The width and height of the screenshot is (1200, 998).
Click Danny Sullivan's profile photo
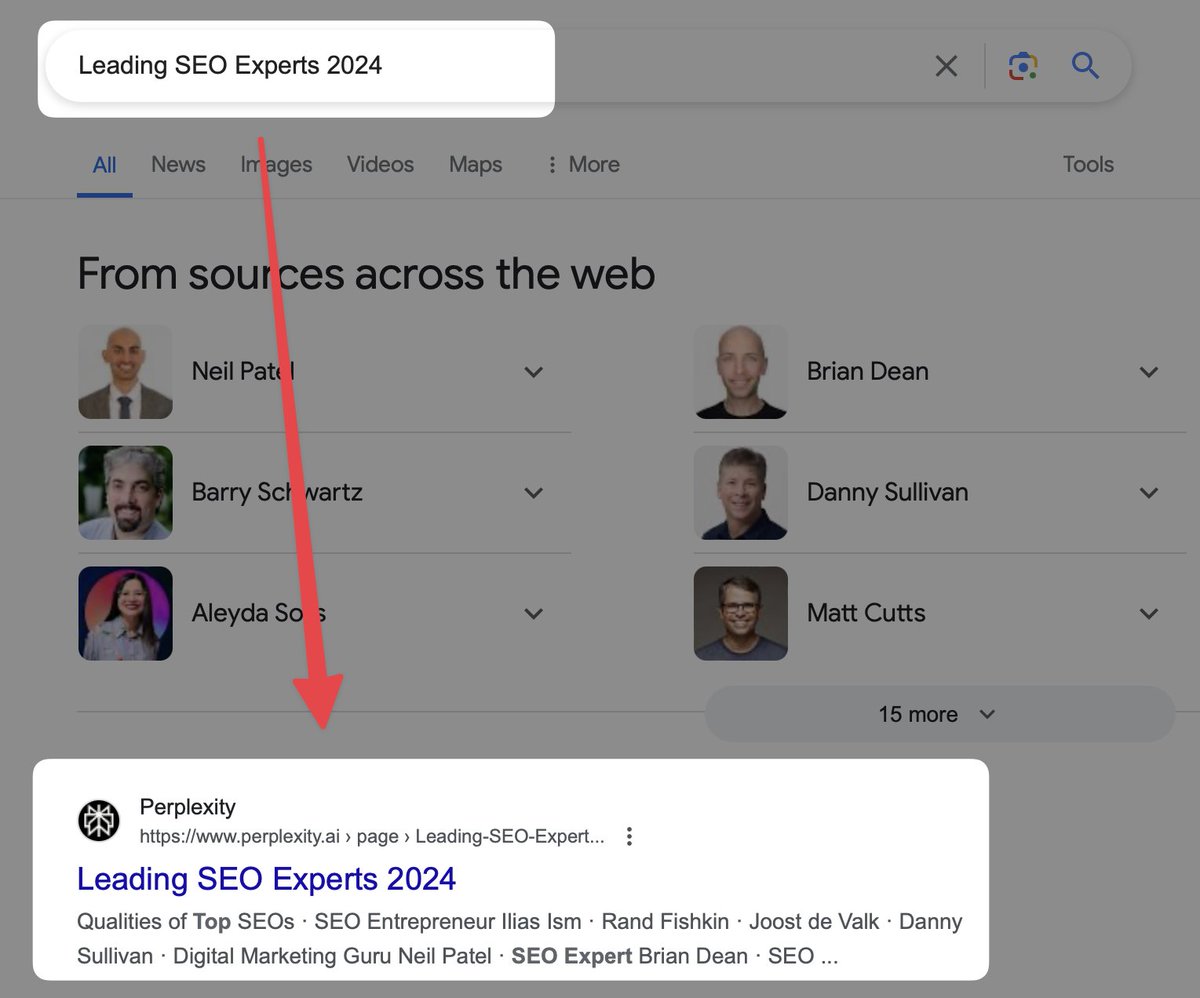[x=741, y=492]
